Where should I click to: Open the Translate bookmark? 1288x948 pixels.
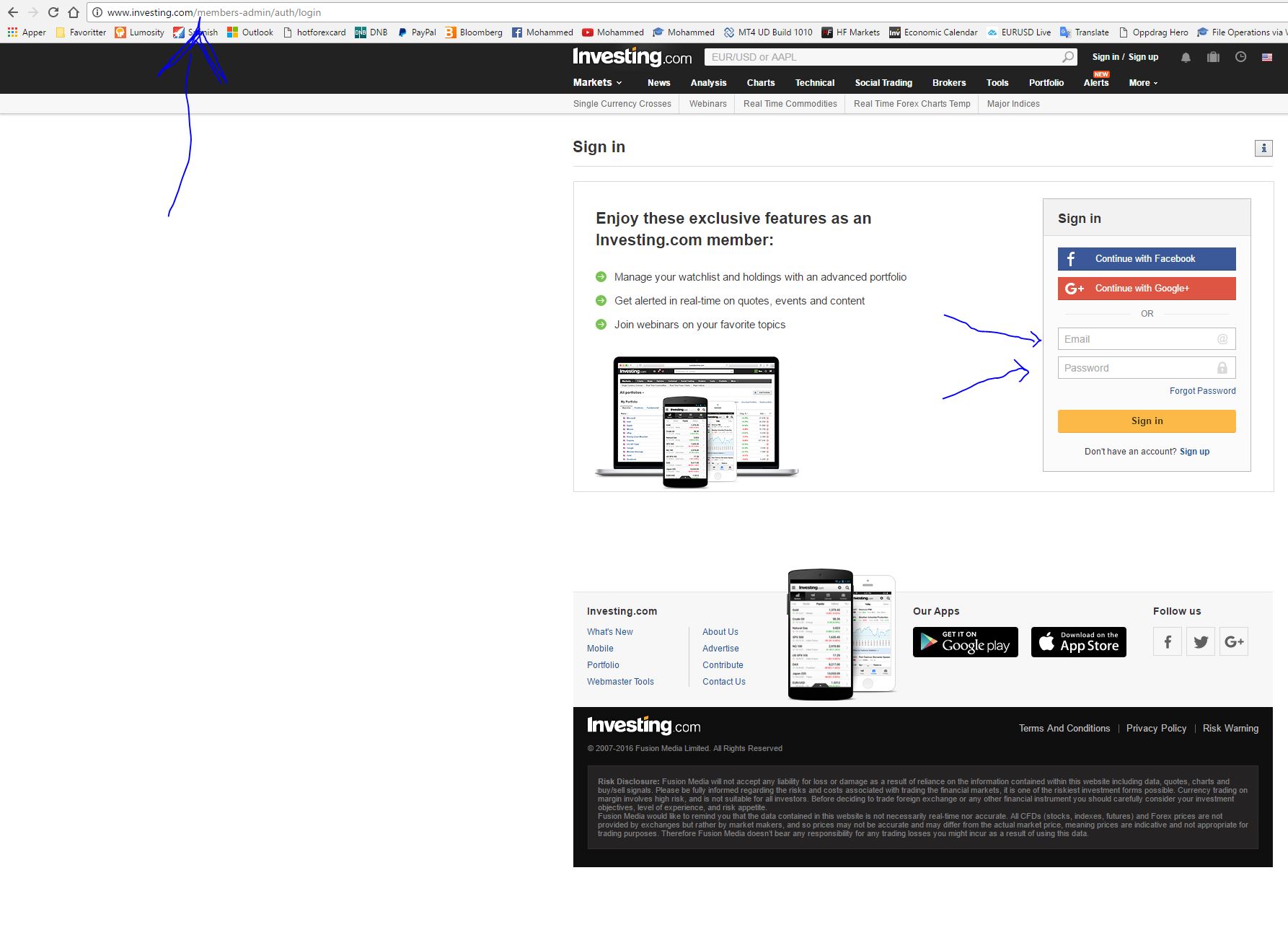1085,32
